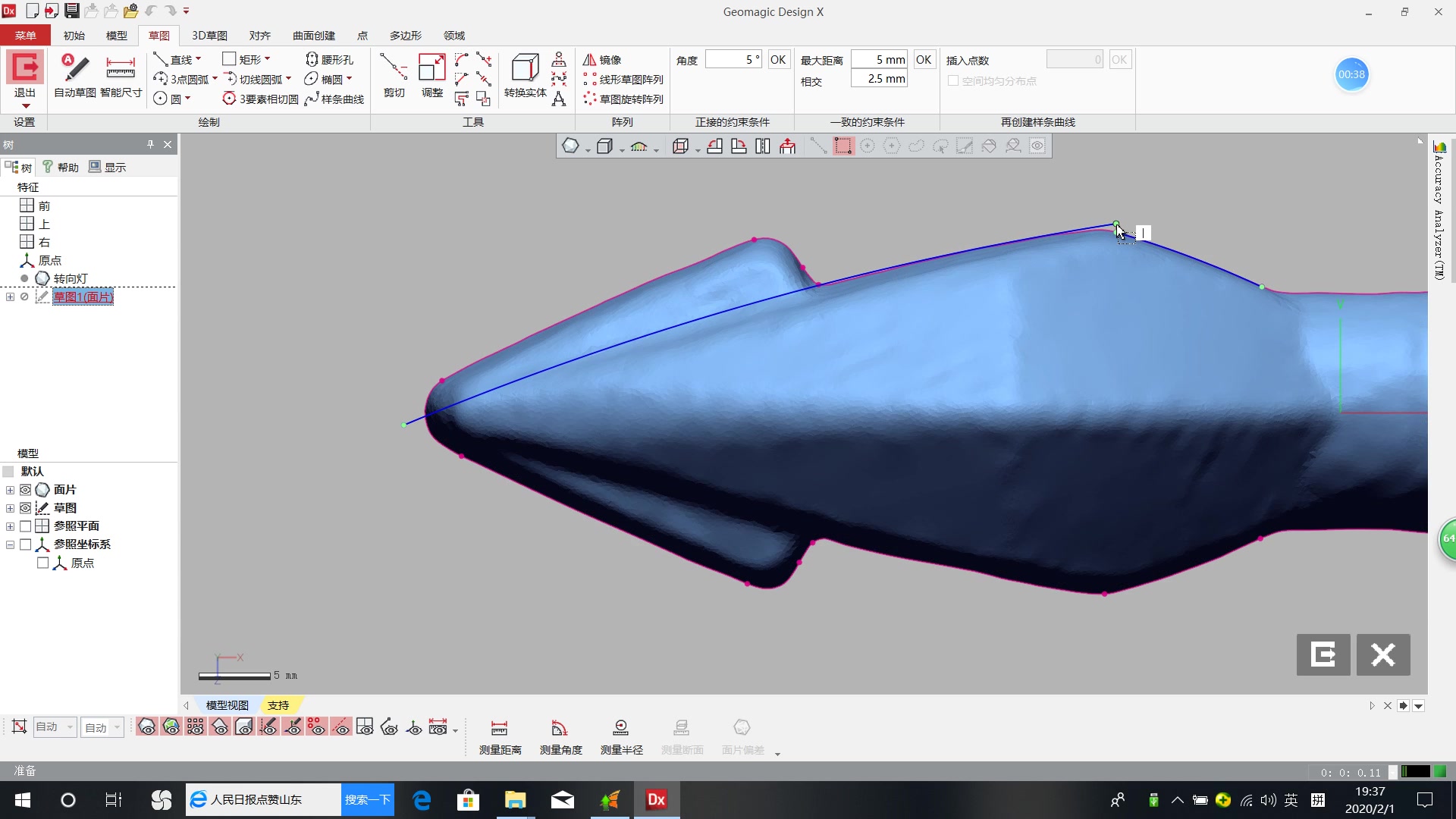
Task: Open the 矩形 rectangle dropdown arrow
Action: click(x=267, y=59)
